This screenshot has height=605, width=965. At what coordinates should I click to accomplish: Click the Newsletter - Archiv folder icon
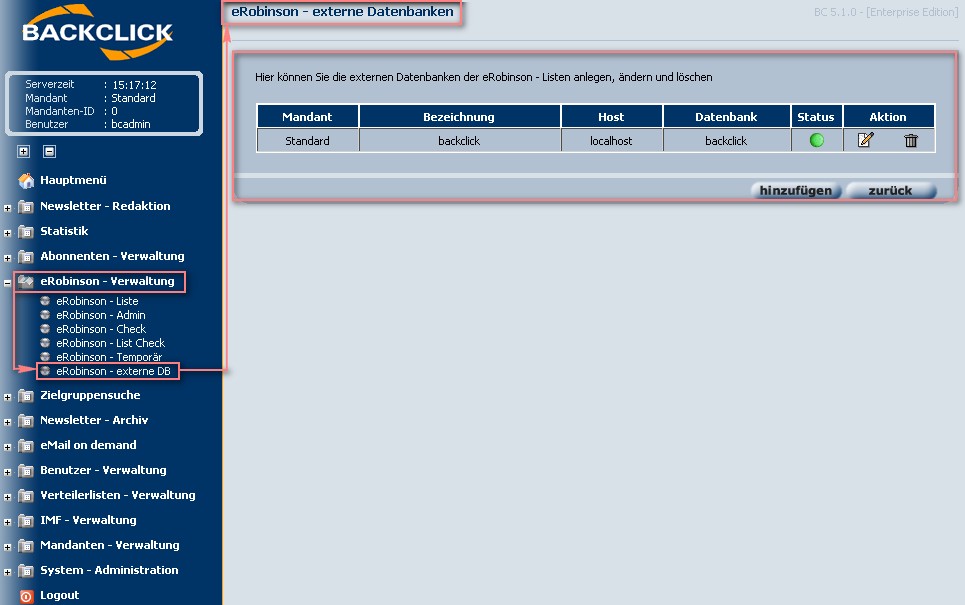(26, 420)
